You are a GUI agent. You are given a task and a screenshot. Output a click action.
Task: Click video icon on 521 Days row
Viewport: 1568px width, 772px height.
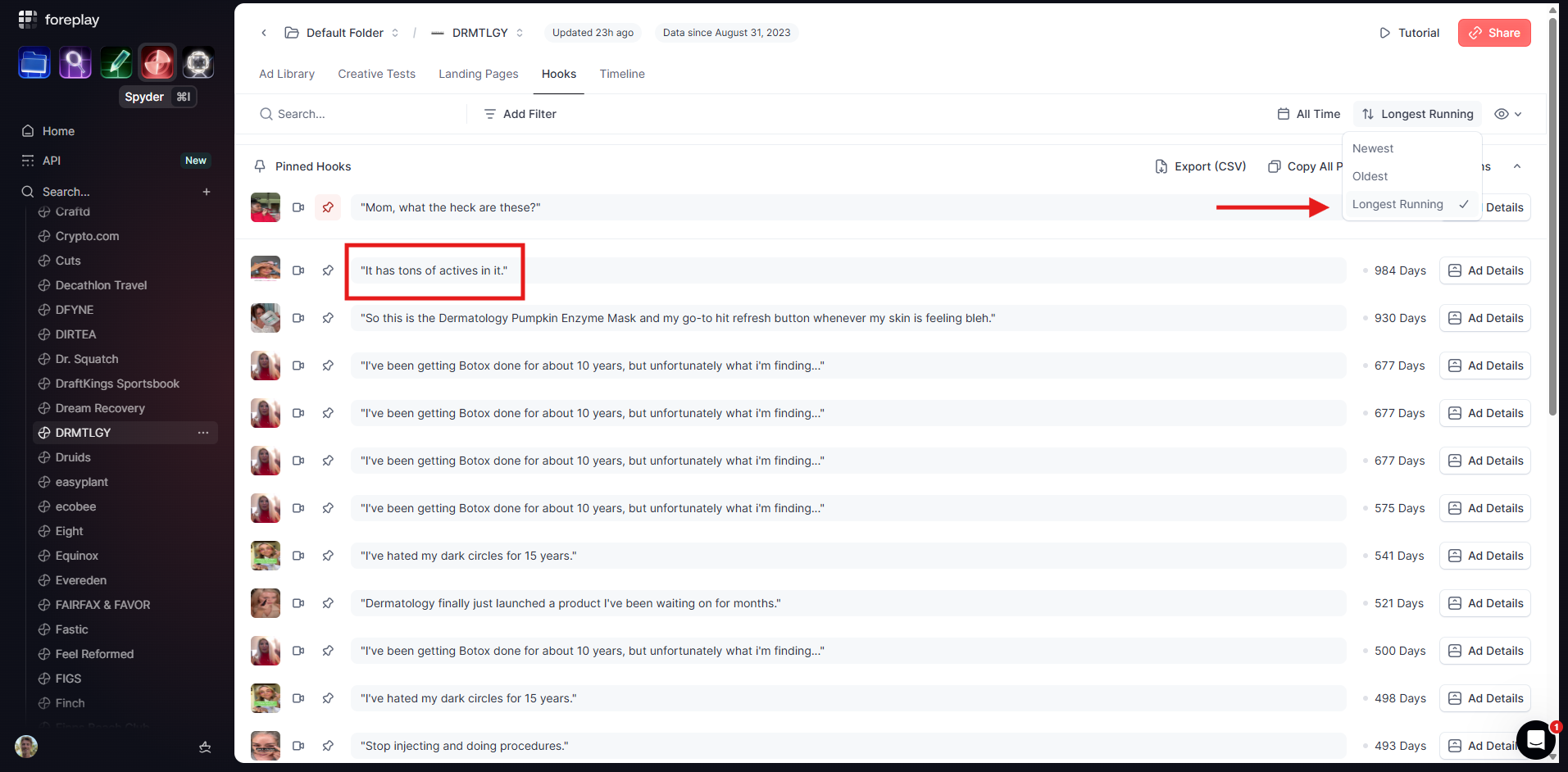coord(298,603)
